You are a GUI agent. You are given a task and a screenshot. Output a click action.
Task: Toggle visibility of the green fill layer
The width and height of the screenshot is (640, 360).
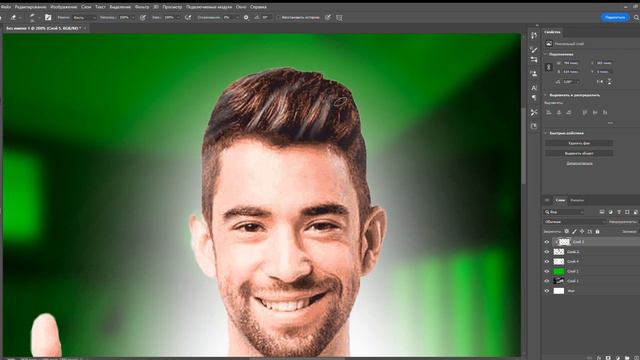point(547,271)
